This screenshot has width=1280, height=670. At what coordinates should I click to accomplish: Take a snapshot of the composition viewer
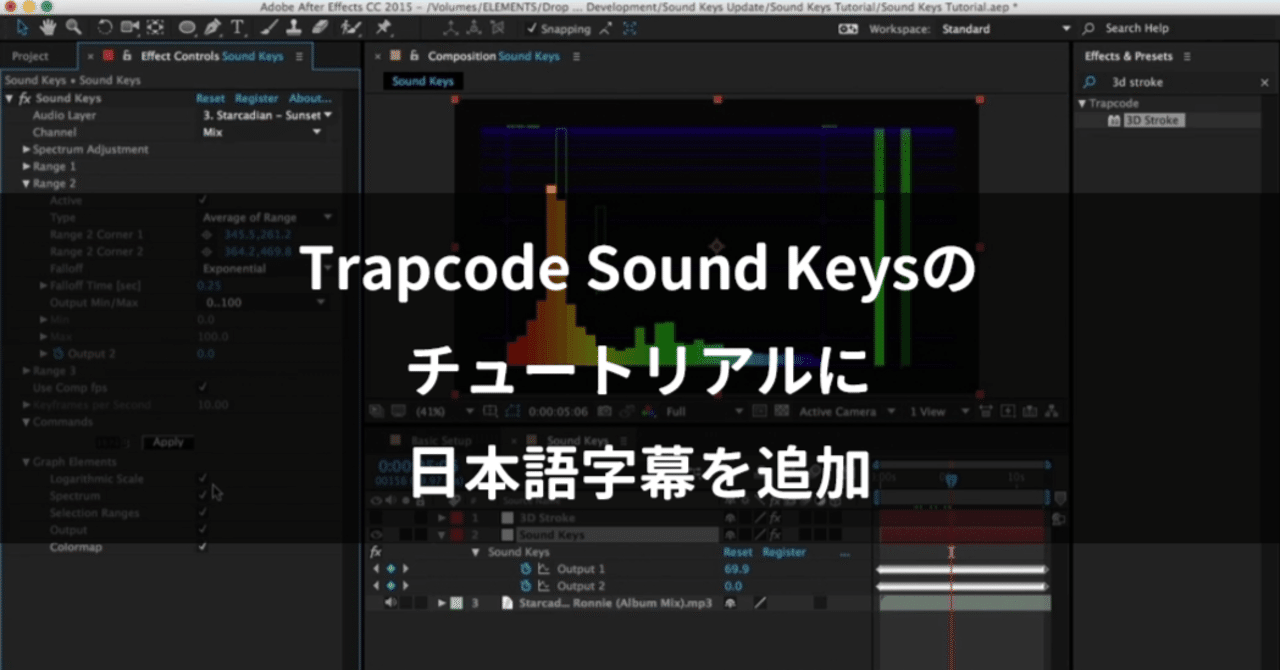pos(606,411)
